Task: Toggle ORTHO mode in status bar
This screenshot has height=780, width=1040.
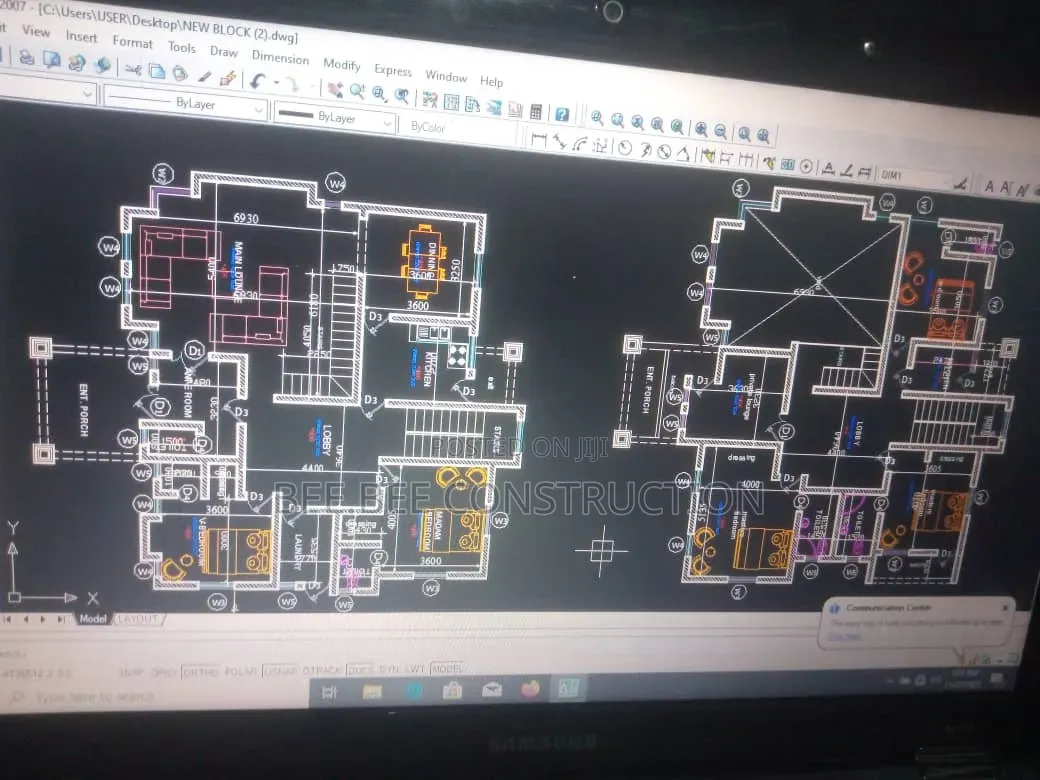Action: point(200,671)
